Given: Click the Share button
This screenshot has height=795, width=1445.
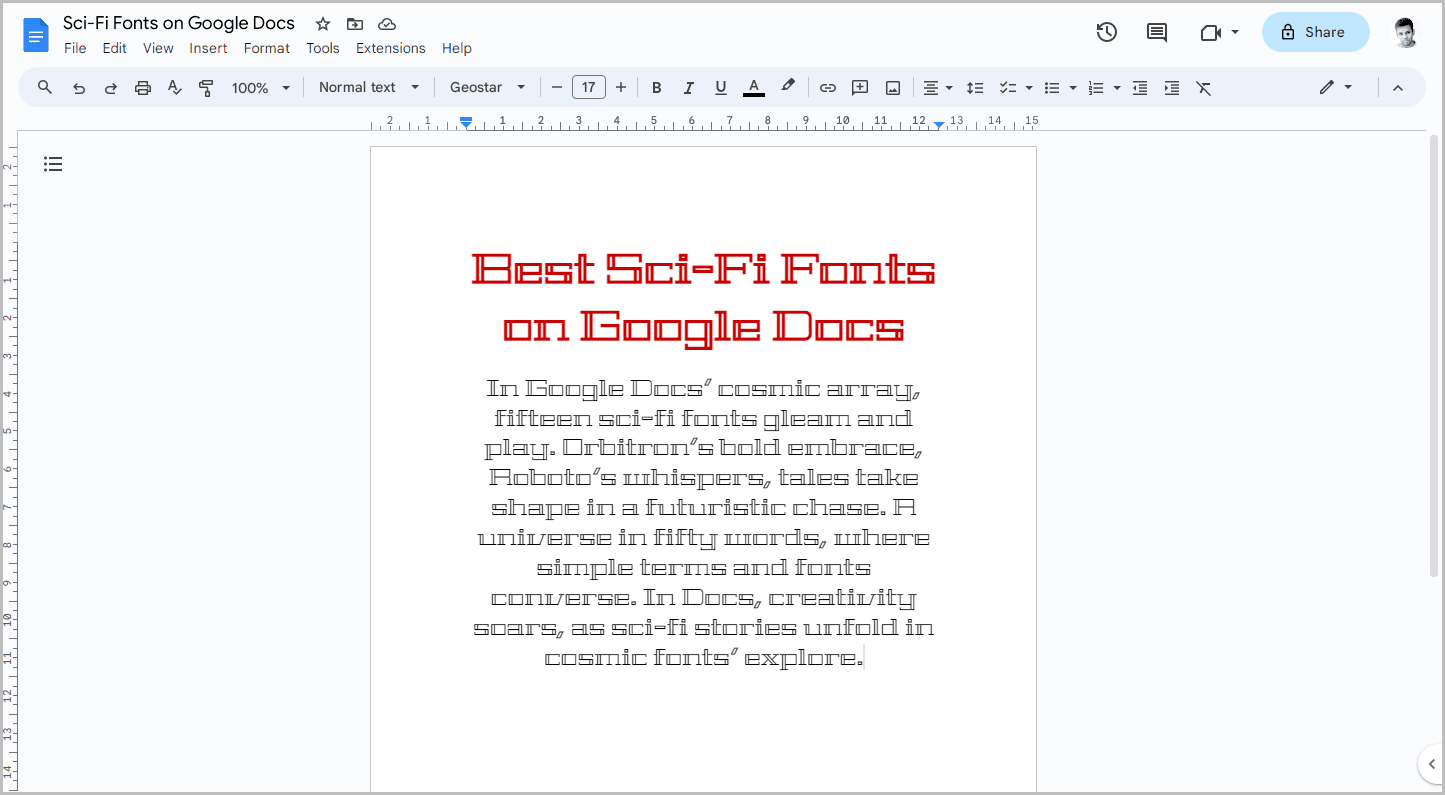Looking at the screenshot, I should pos(1314,31).
